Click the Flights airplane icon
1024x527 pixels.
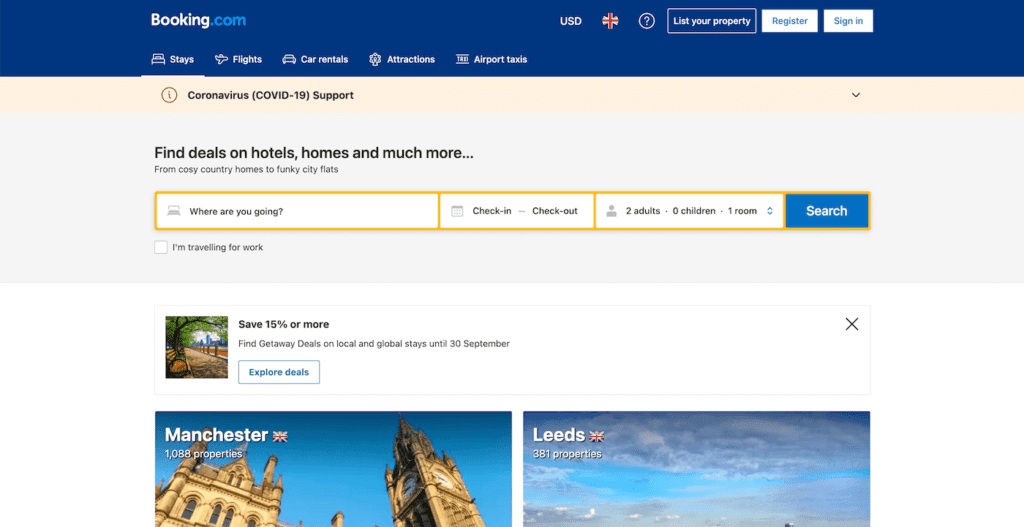tap(221, 59)
